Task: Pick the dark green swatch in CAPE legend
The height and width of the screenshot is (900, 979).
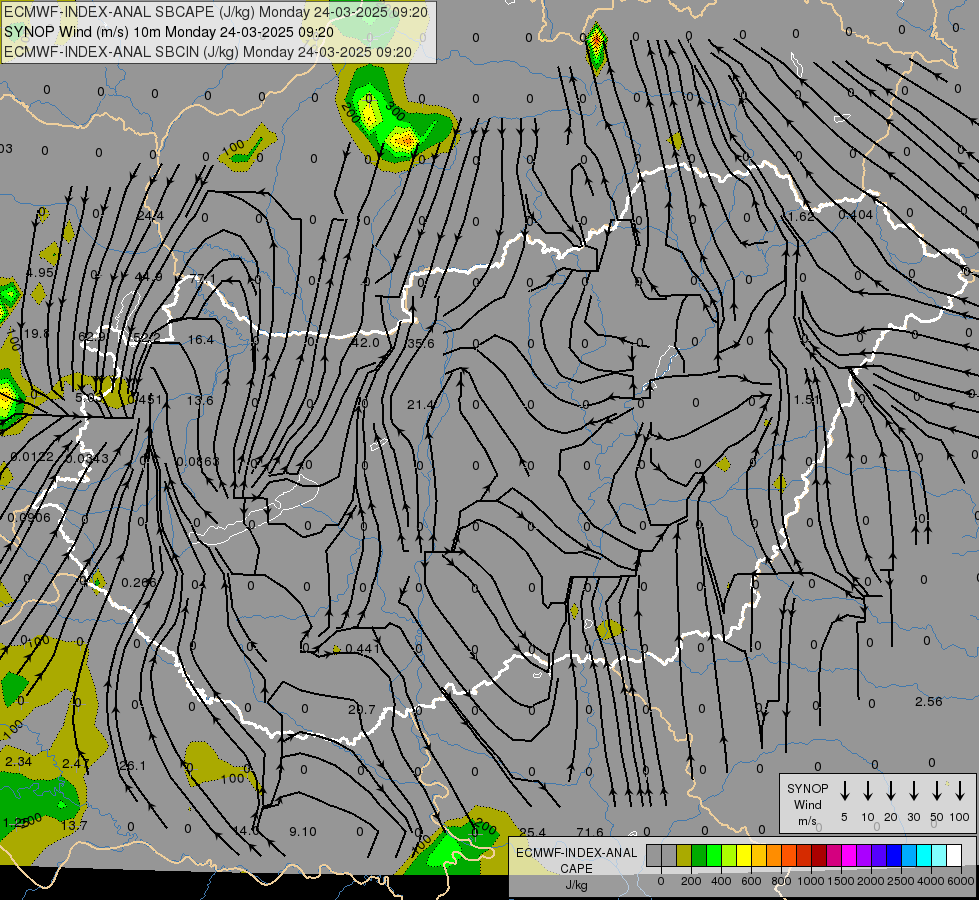Action: point(699,856)
